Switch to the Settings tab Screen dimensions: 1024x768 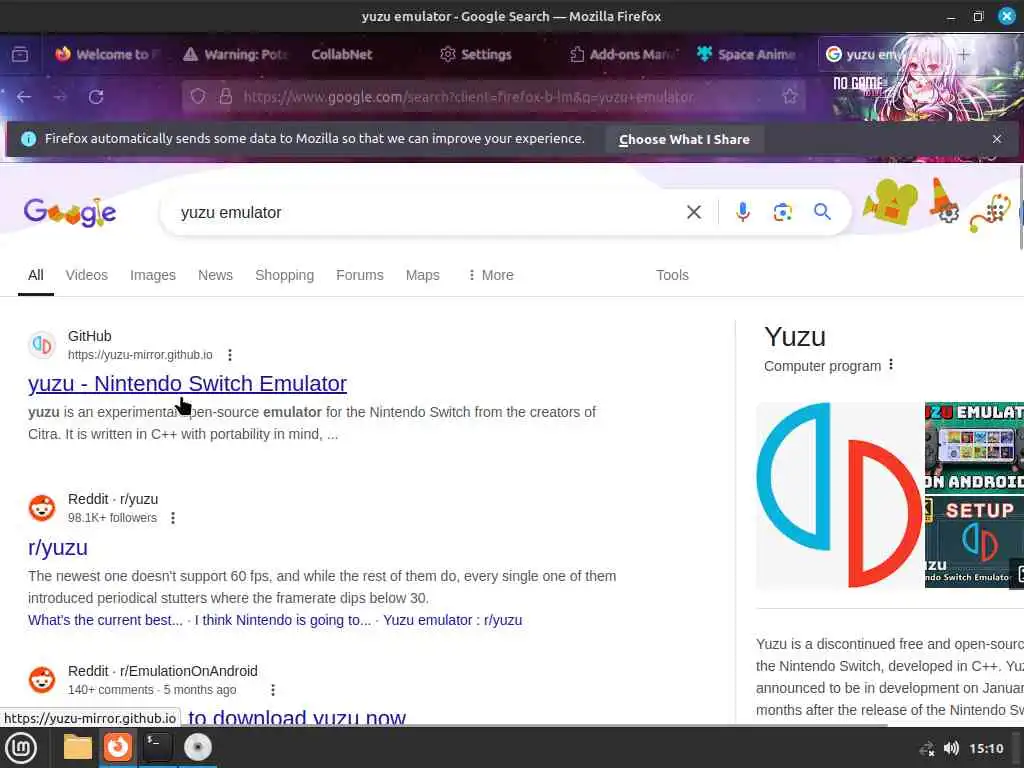[476, 54]
